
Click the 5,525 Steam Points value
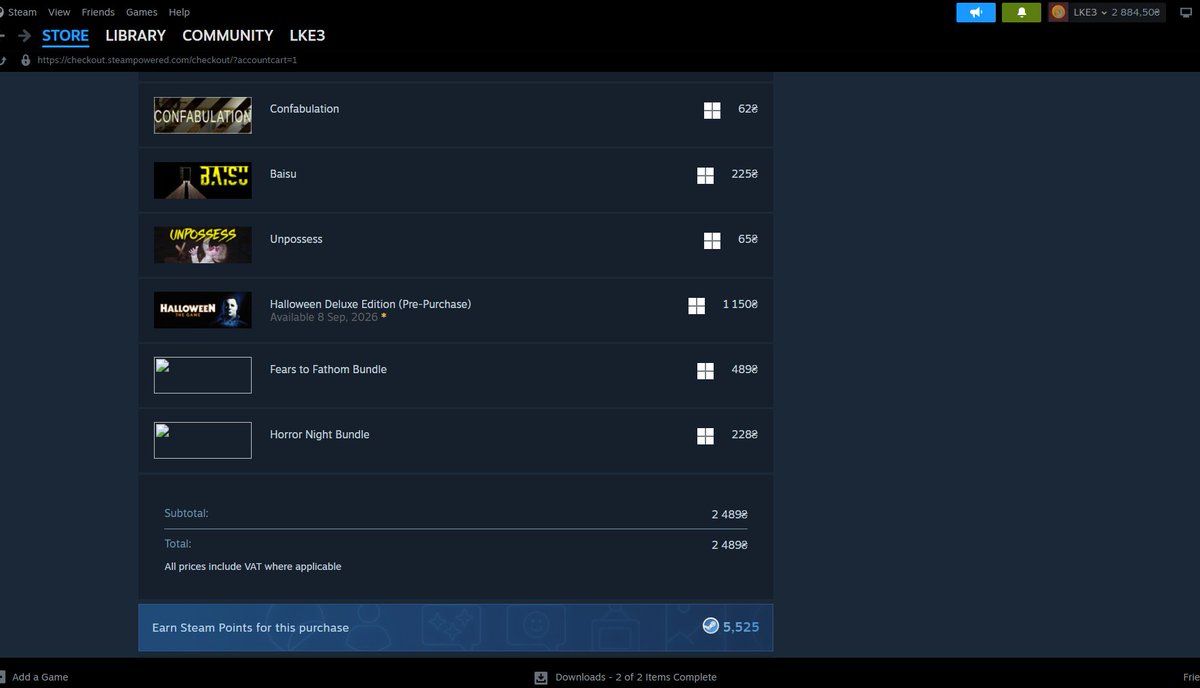tap(741, 627)
